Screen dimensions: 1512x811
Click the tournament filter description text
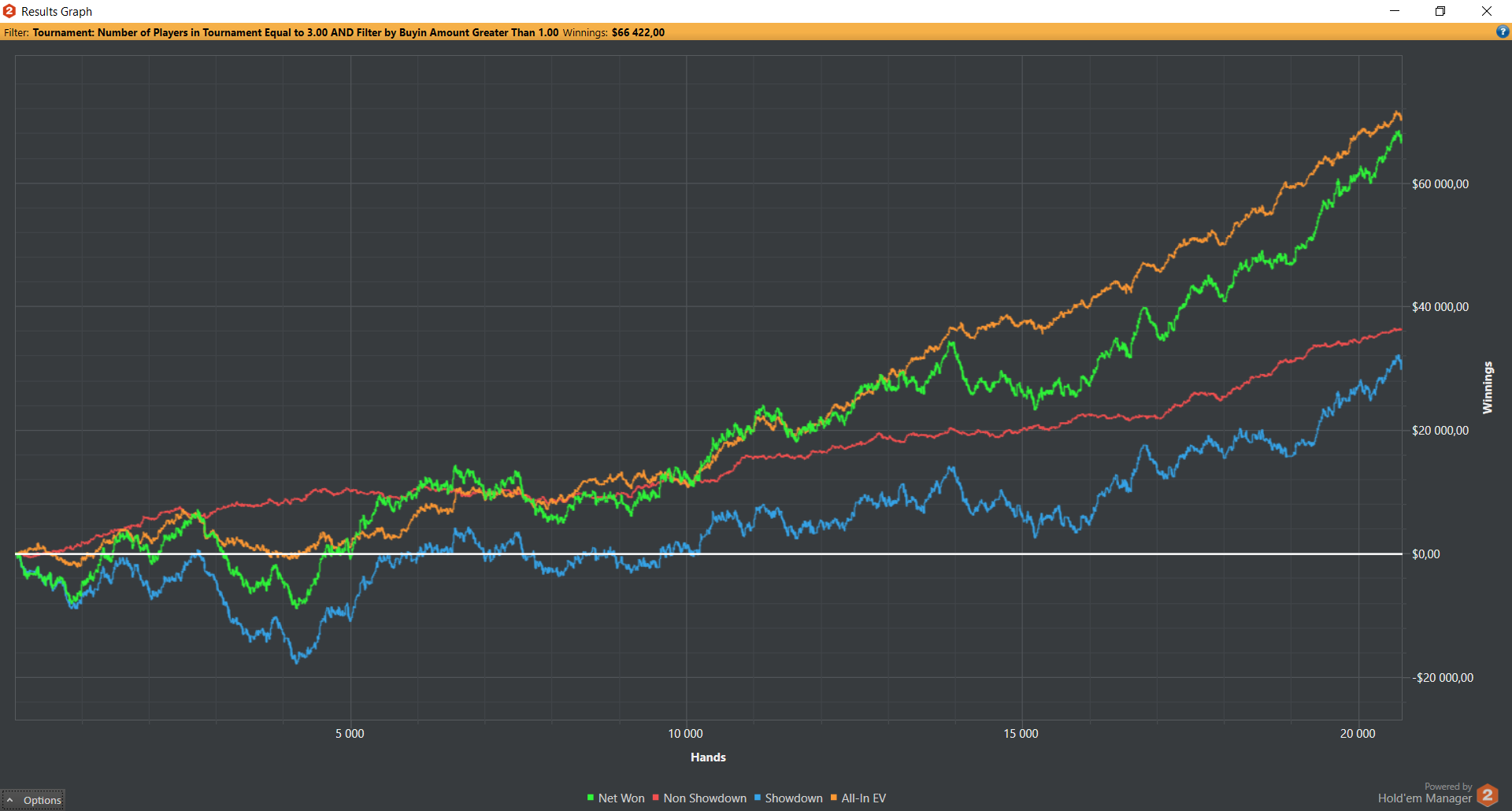coord(295,32)
